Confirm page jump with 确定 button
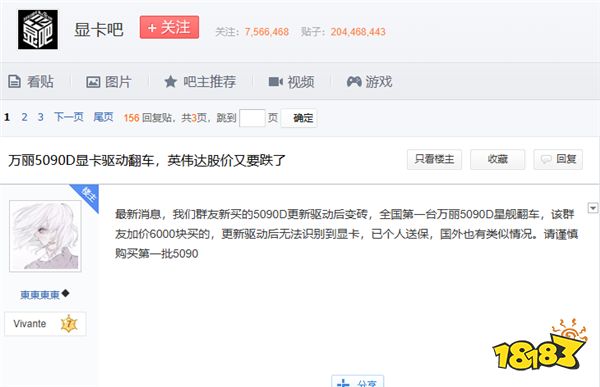 299,118
